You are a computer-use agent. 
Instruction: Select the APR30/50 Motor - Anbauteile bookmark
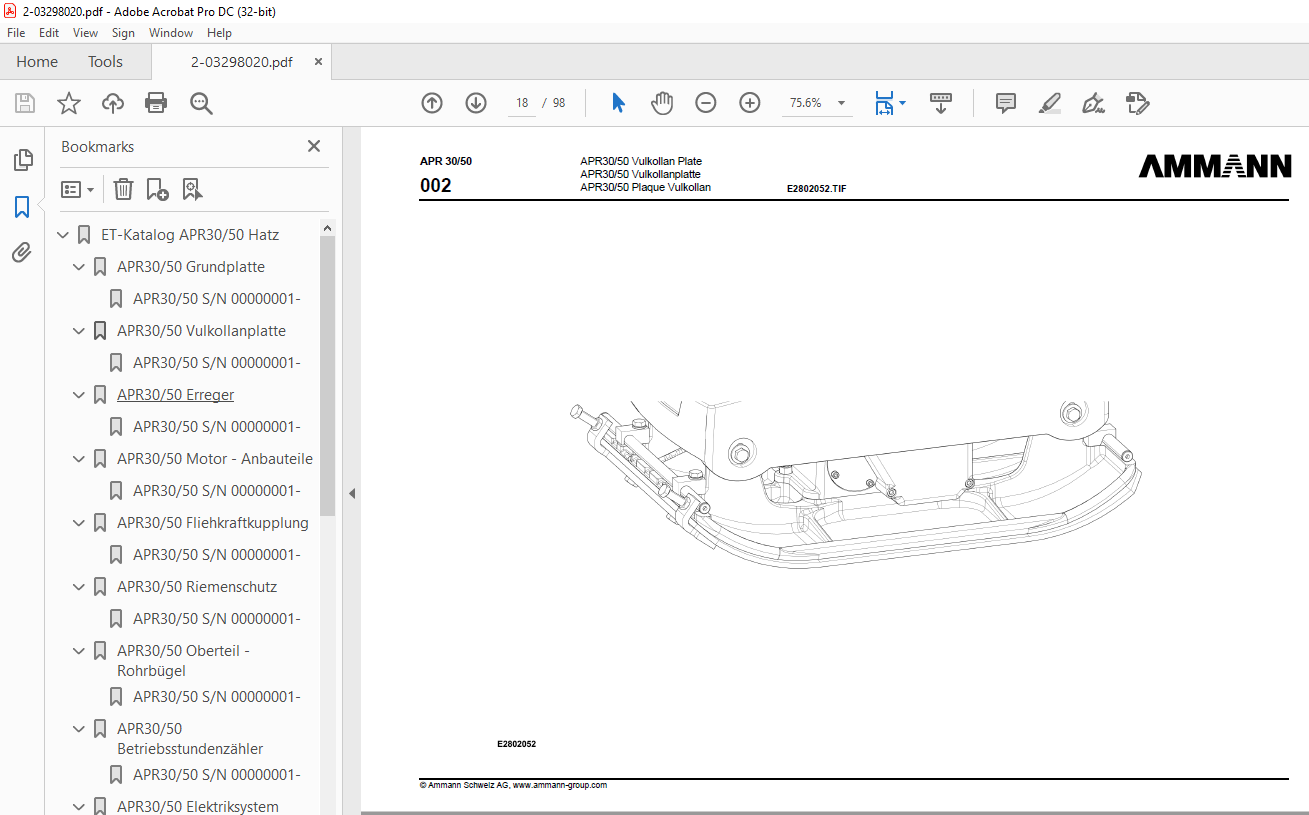[215, 459]
